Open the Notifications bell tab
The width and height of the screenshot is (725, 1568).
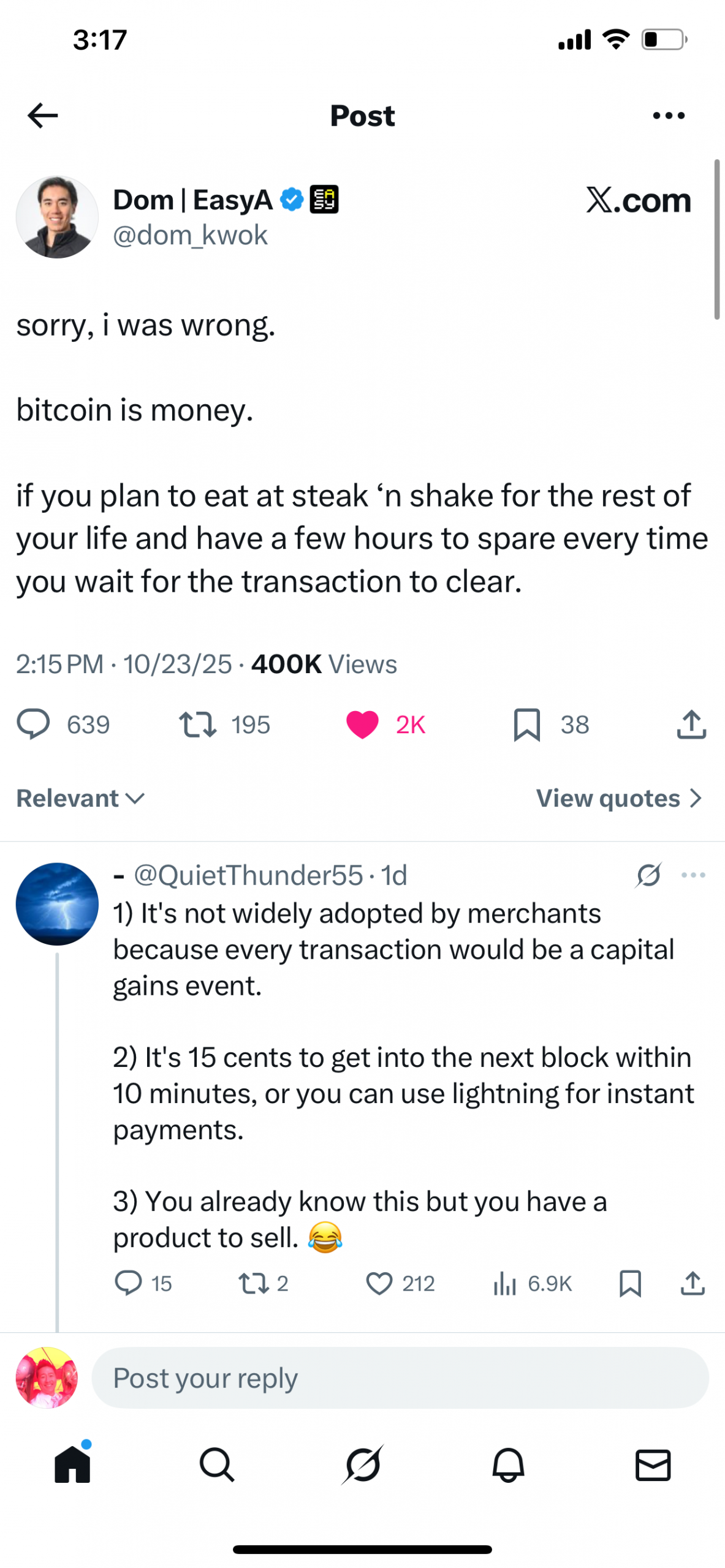(508, 1465)
